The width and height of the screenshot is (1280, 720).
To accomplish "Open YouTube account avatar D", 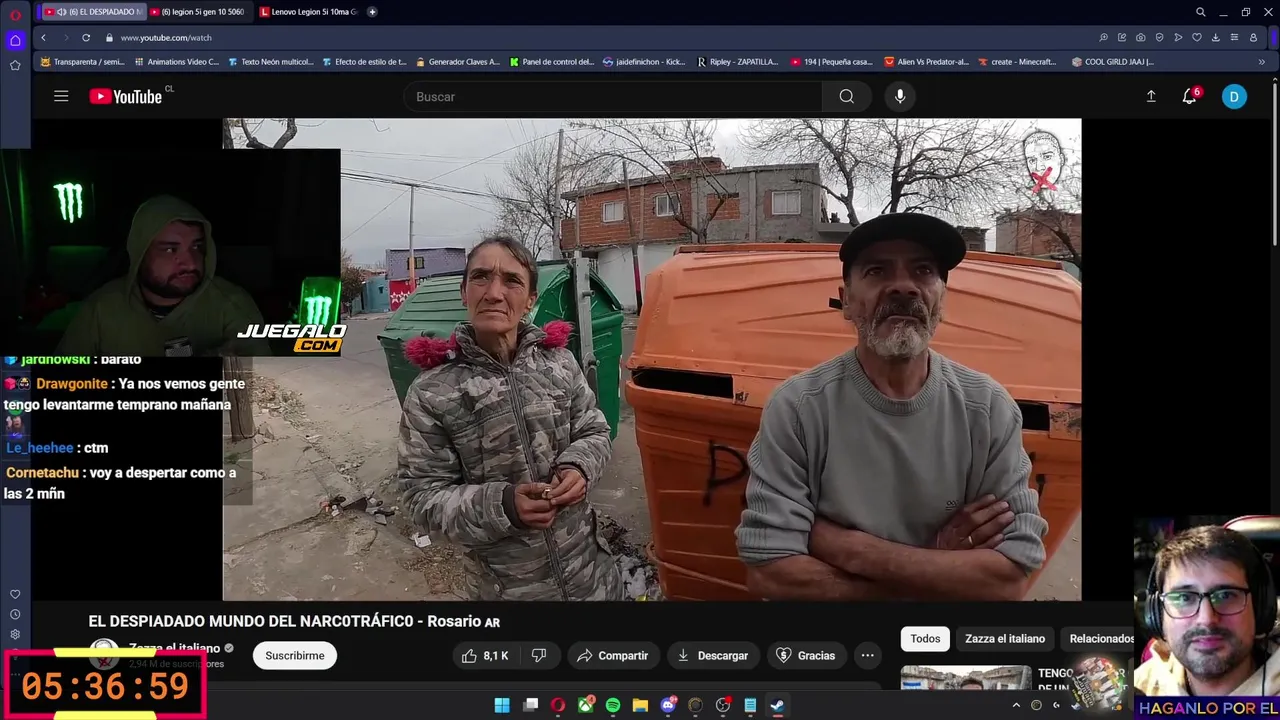I will click(1234, 96).
